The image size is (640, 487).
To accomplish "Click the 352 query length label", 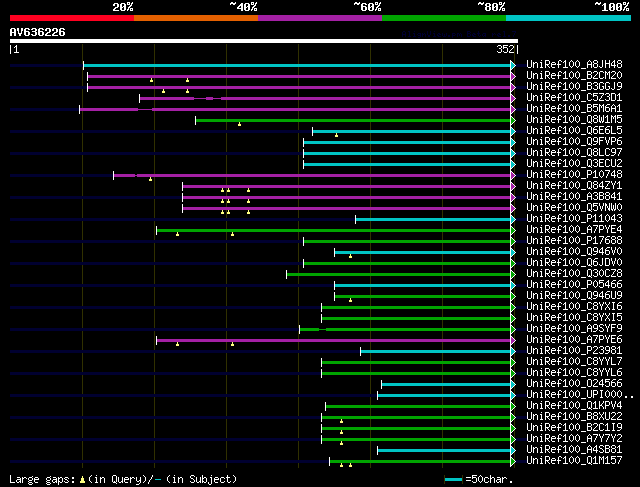I will tap(505, 49).
